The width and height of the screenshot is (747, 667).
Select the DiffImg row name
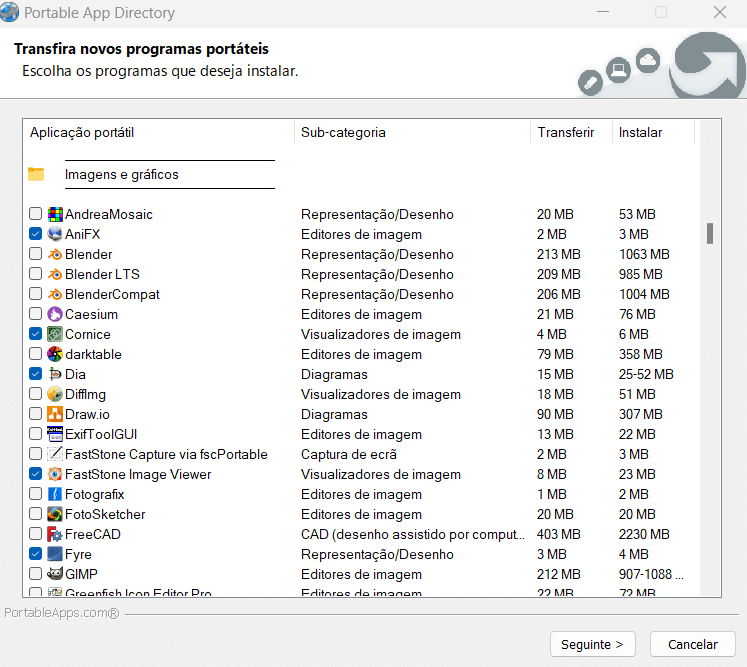click(85, 394)
